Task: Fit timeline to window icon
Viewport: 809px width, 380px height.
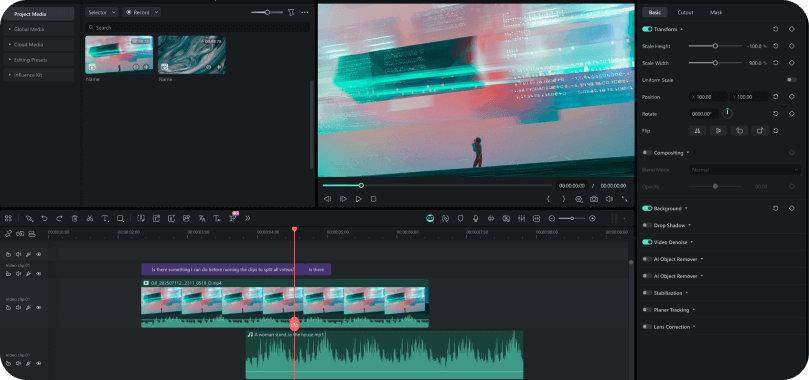Action: [x=537, y=219]
